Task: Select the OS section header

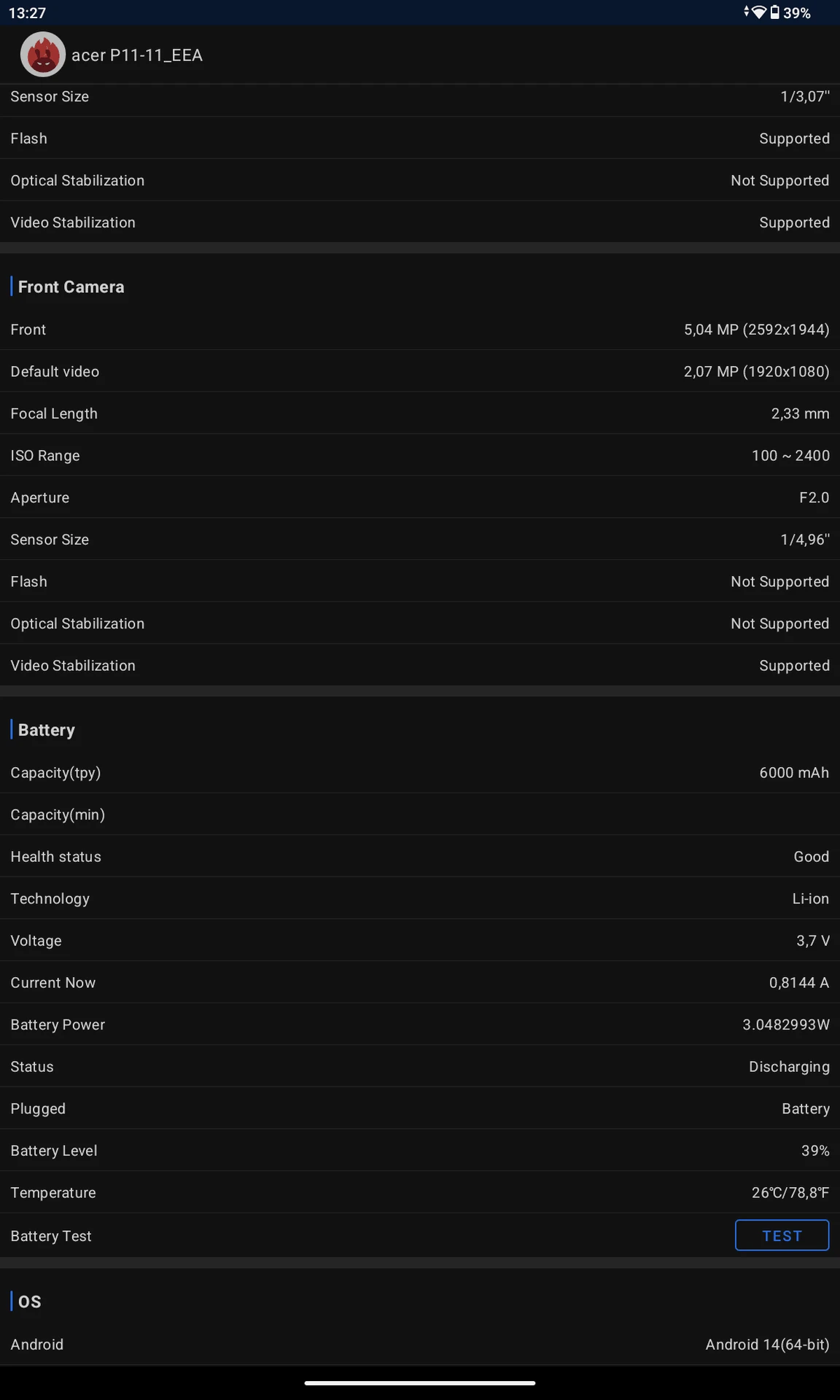Action: pos(29,1302)
